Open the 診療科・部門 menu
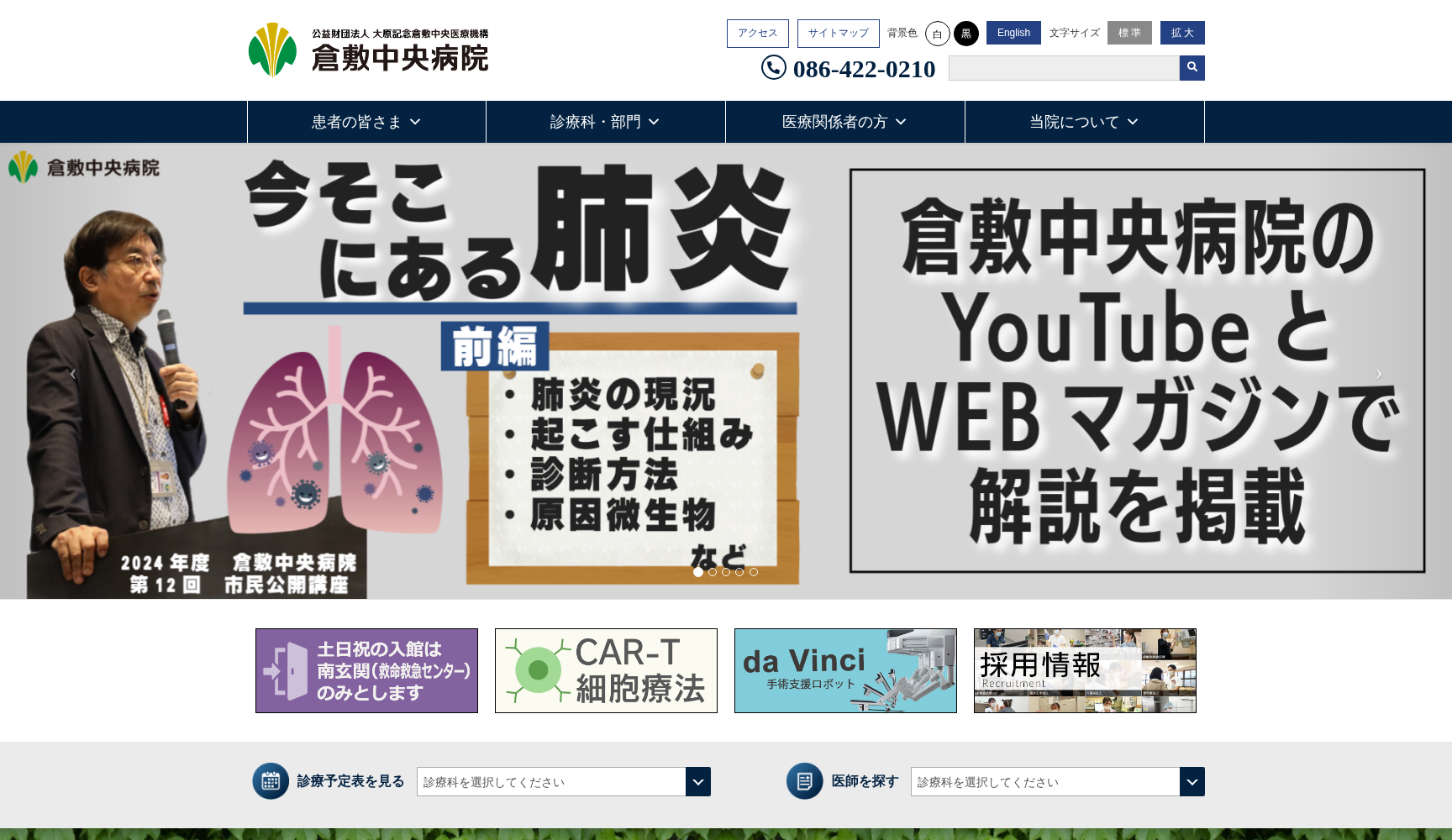 pyautogui.click(x=605, y=122)
